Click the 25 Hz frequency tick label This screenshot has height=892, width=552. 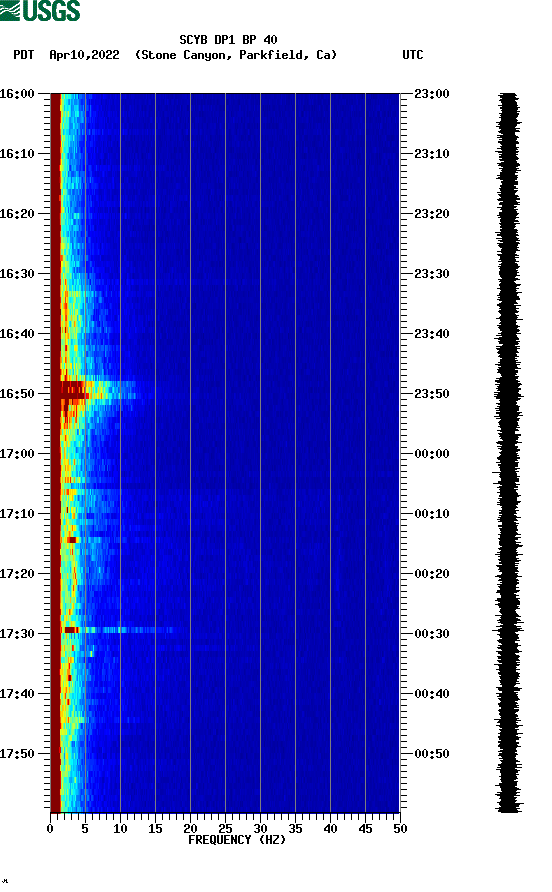point(225,829)
